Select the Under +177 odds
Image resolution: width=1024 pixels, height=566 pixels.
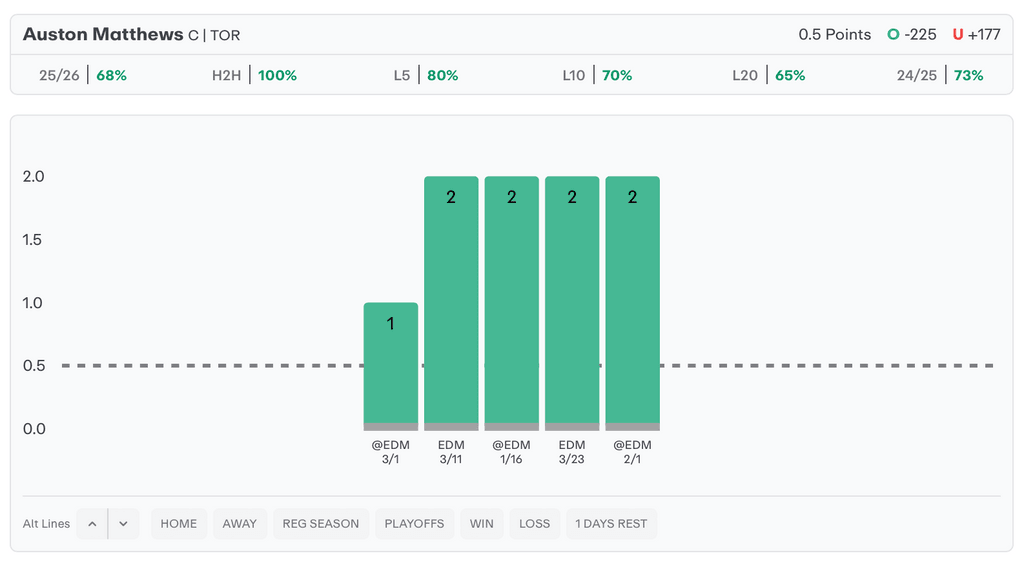click(976, 34)
